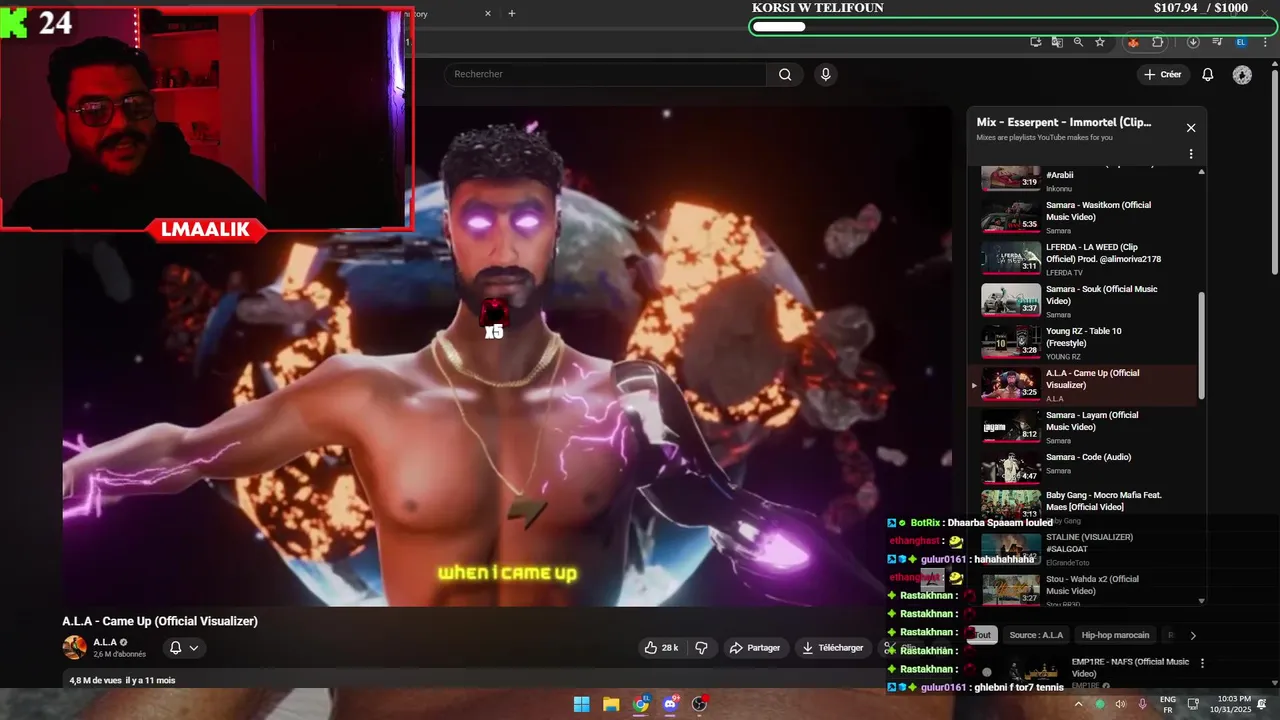This screenshot has height=720, width=1280.
Task: Open the browser zoom magnifier icon
Action: coord(1078,42)
